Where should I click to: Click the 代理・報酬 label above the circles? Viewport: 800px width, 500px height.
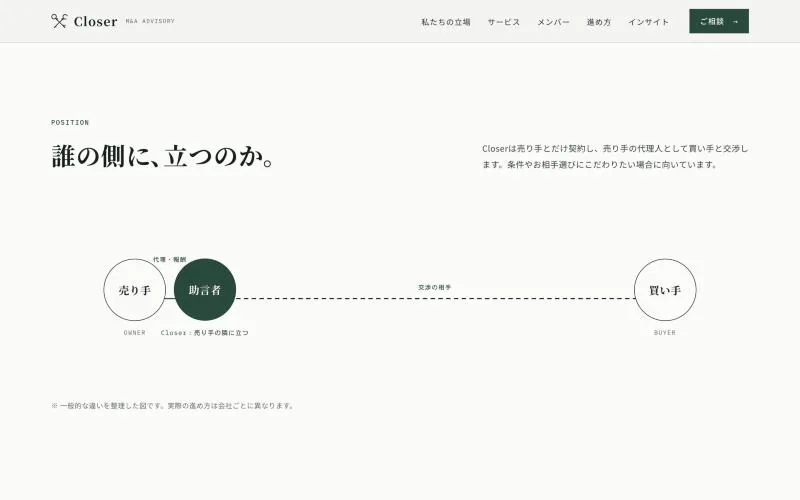point(169,260)
